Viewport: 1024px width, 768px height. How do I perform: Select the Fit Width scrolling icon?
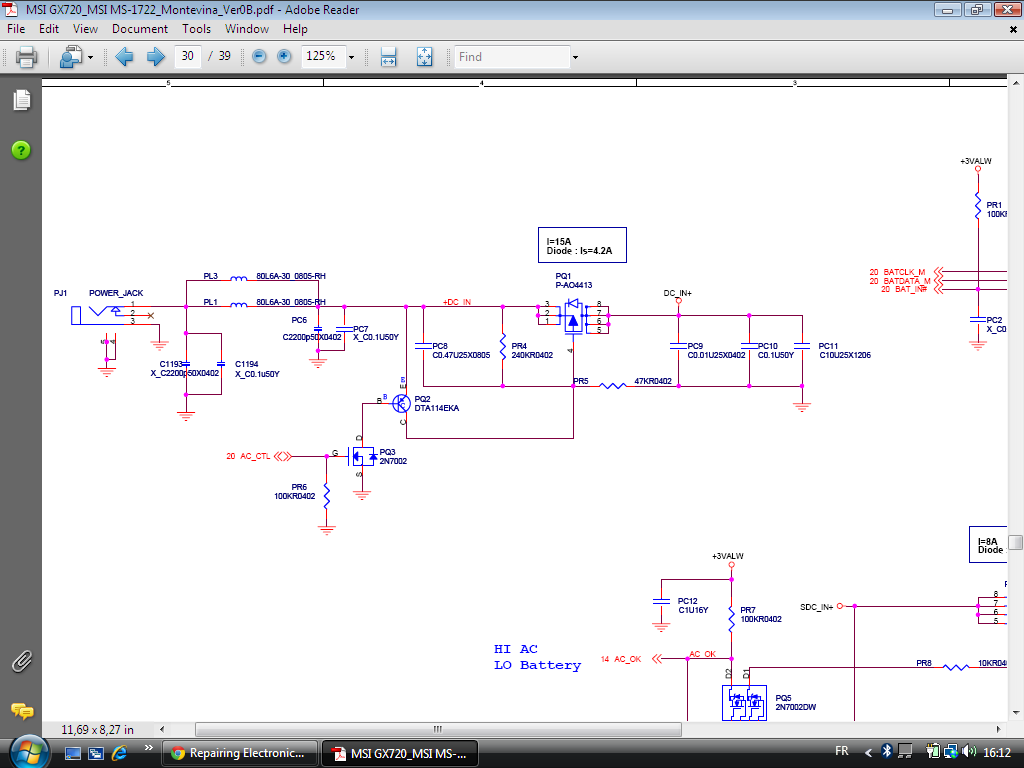pos(389,57)
